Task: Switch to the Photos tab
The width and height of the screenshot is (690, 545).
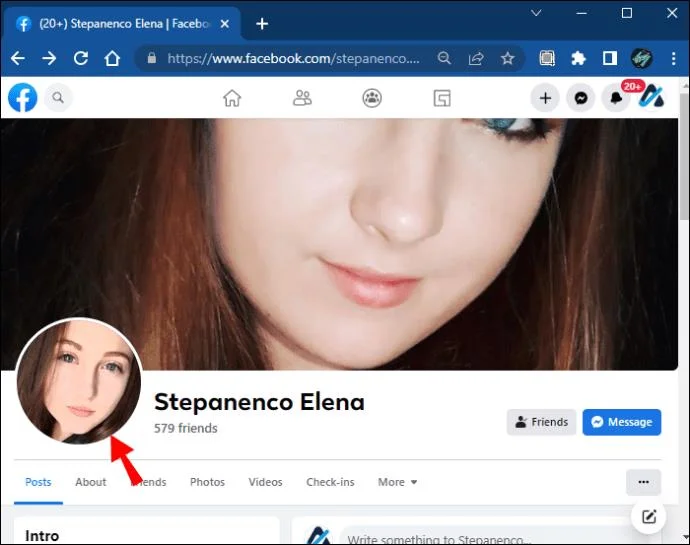Action: tap(207, 482)
